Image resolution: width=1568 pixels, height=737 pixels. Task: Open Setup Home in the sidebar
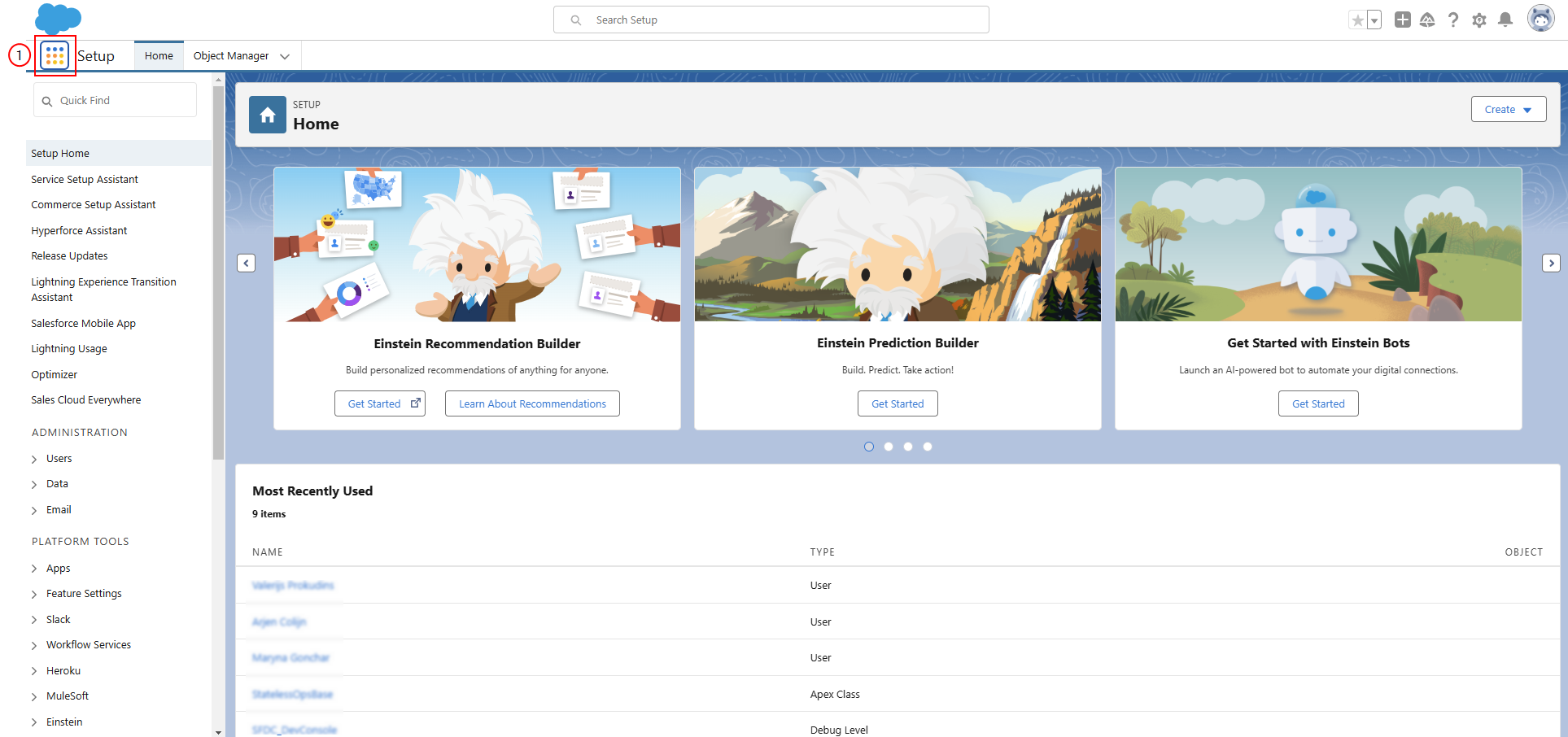(x=119, y=153)
